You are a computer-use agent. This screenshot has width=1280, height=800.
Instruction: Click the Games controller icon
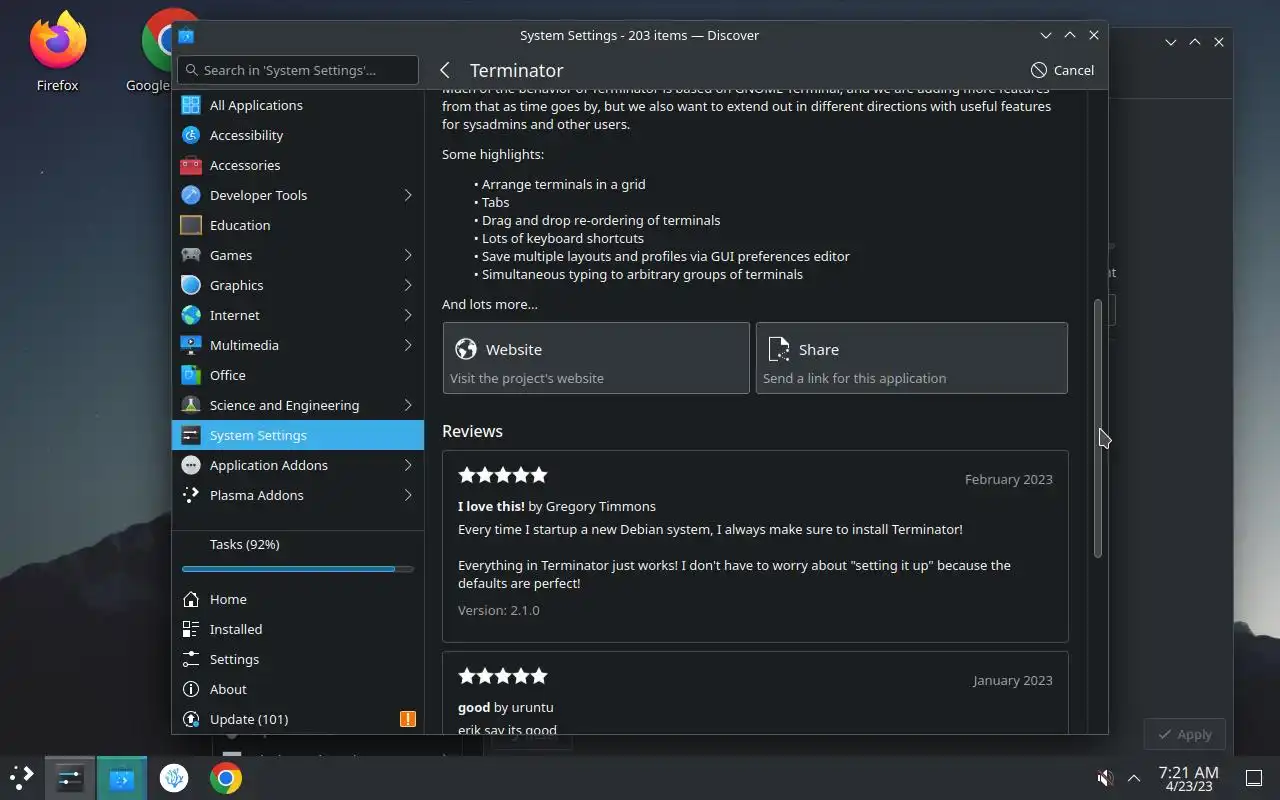(191, 255)
